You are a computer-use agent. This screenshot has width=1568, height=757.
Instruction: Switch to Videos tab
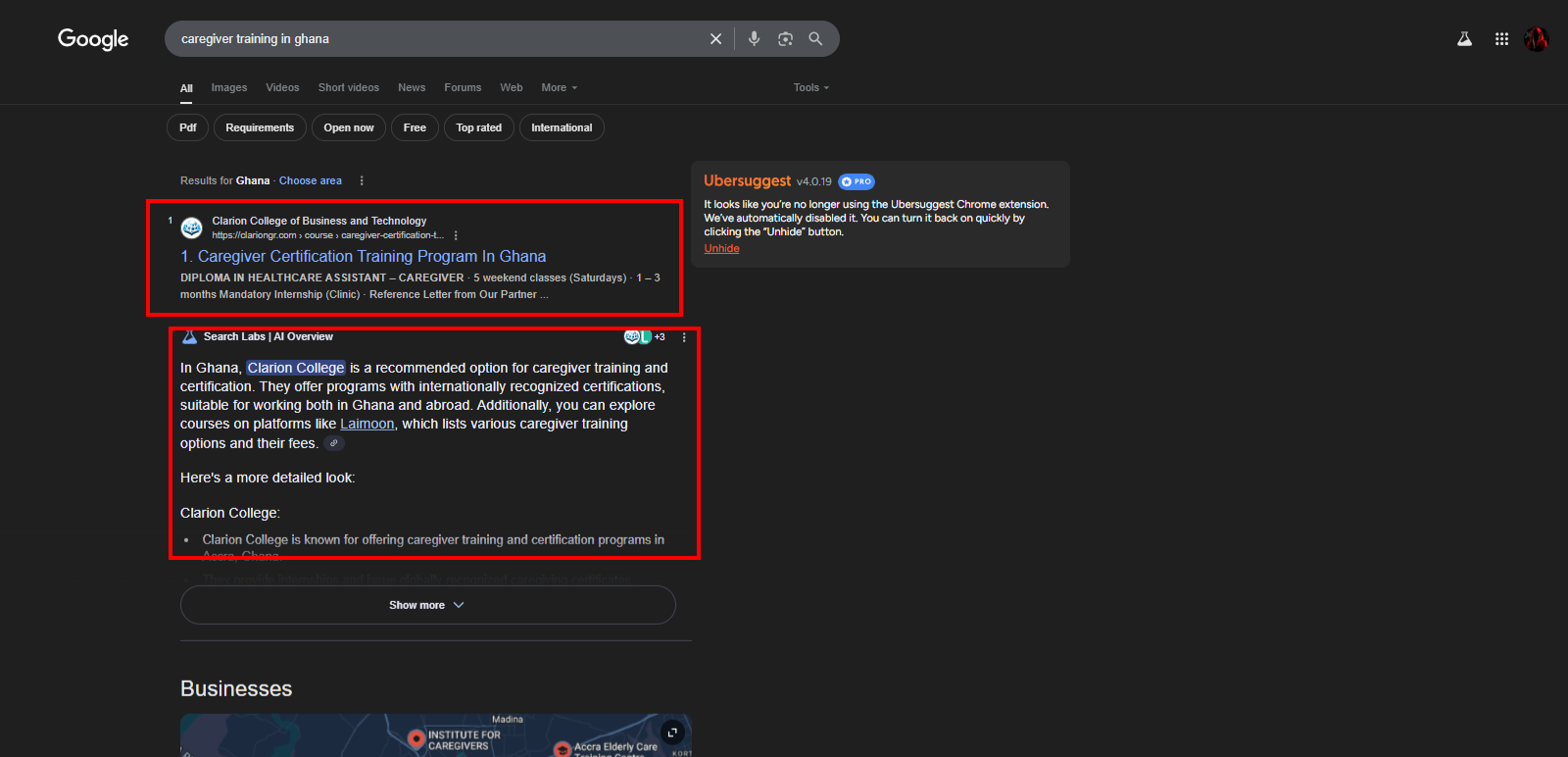click(282, 88)
